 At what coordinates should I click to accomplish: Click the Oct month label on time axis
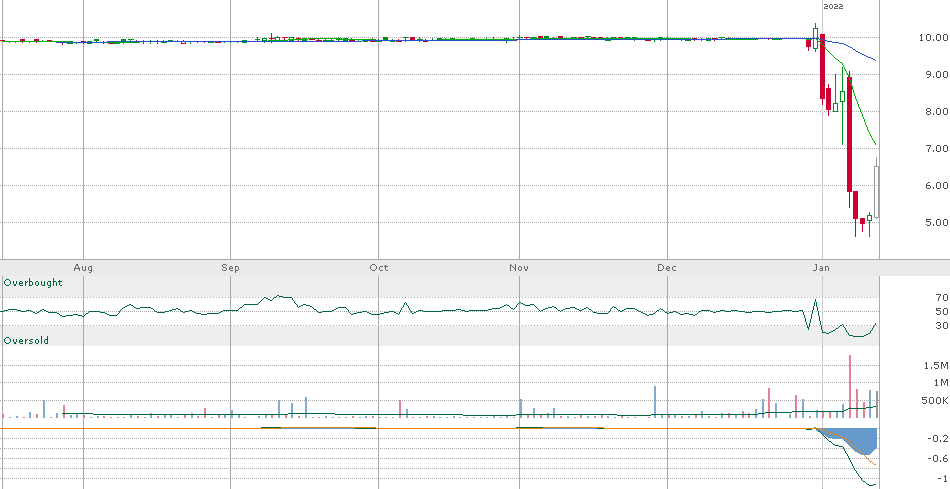coord(379,267)
